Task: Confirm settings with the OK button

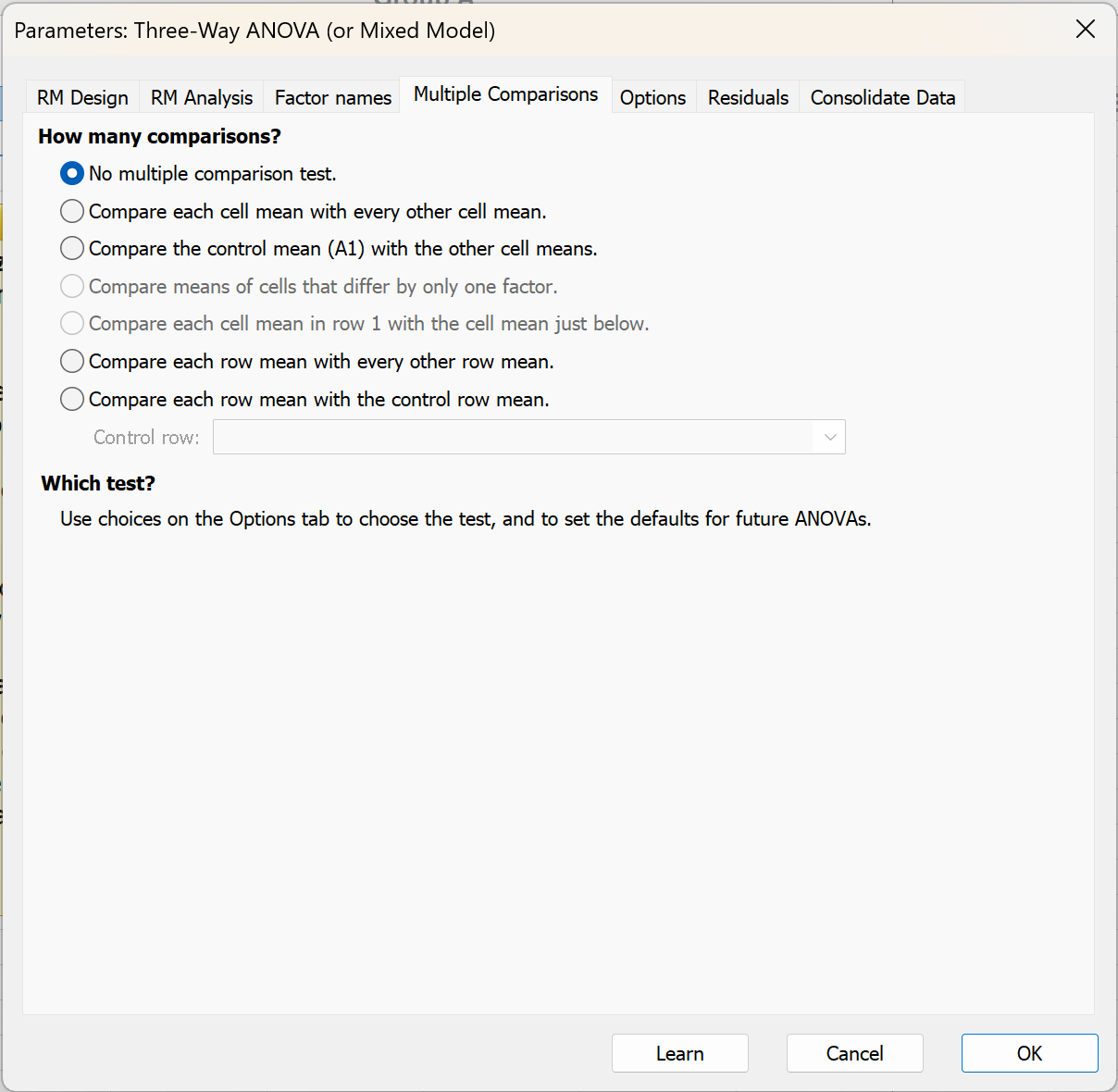Action: (x=1029, y=1053)
